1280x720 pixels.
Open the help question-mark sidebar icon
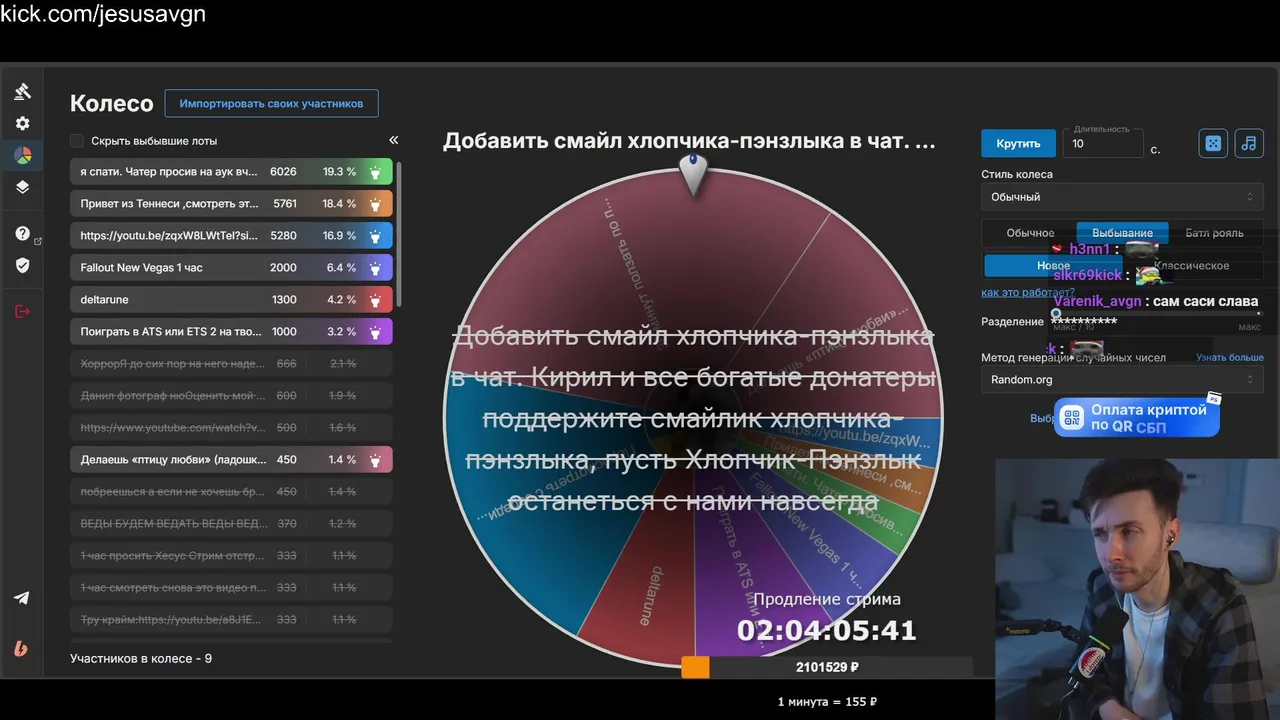(x=22, y=233)
